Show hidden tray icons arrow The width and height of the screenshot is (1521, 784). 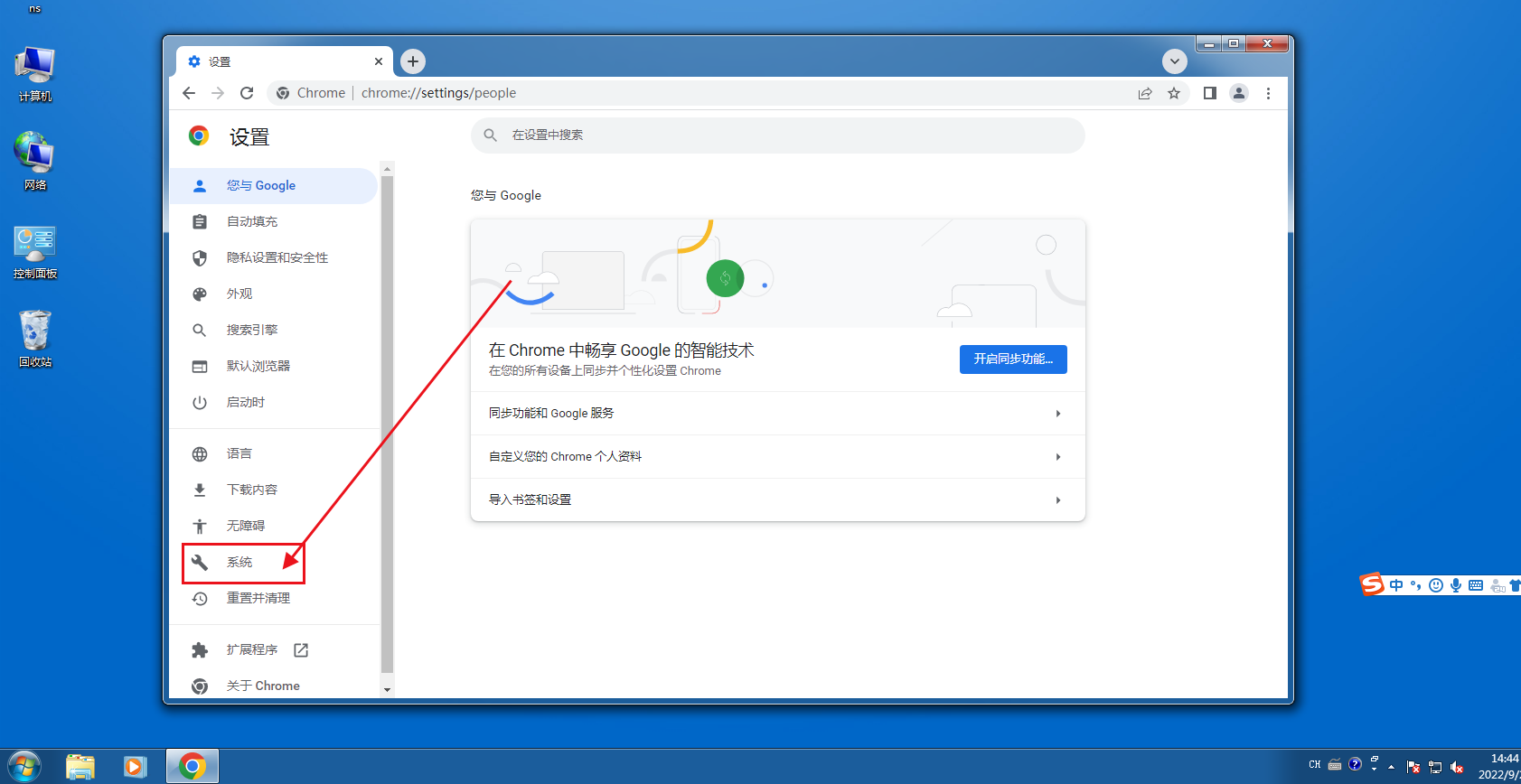1391,767
